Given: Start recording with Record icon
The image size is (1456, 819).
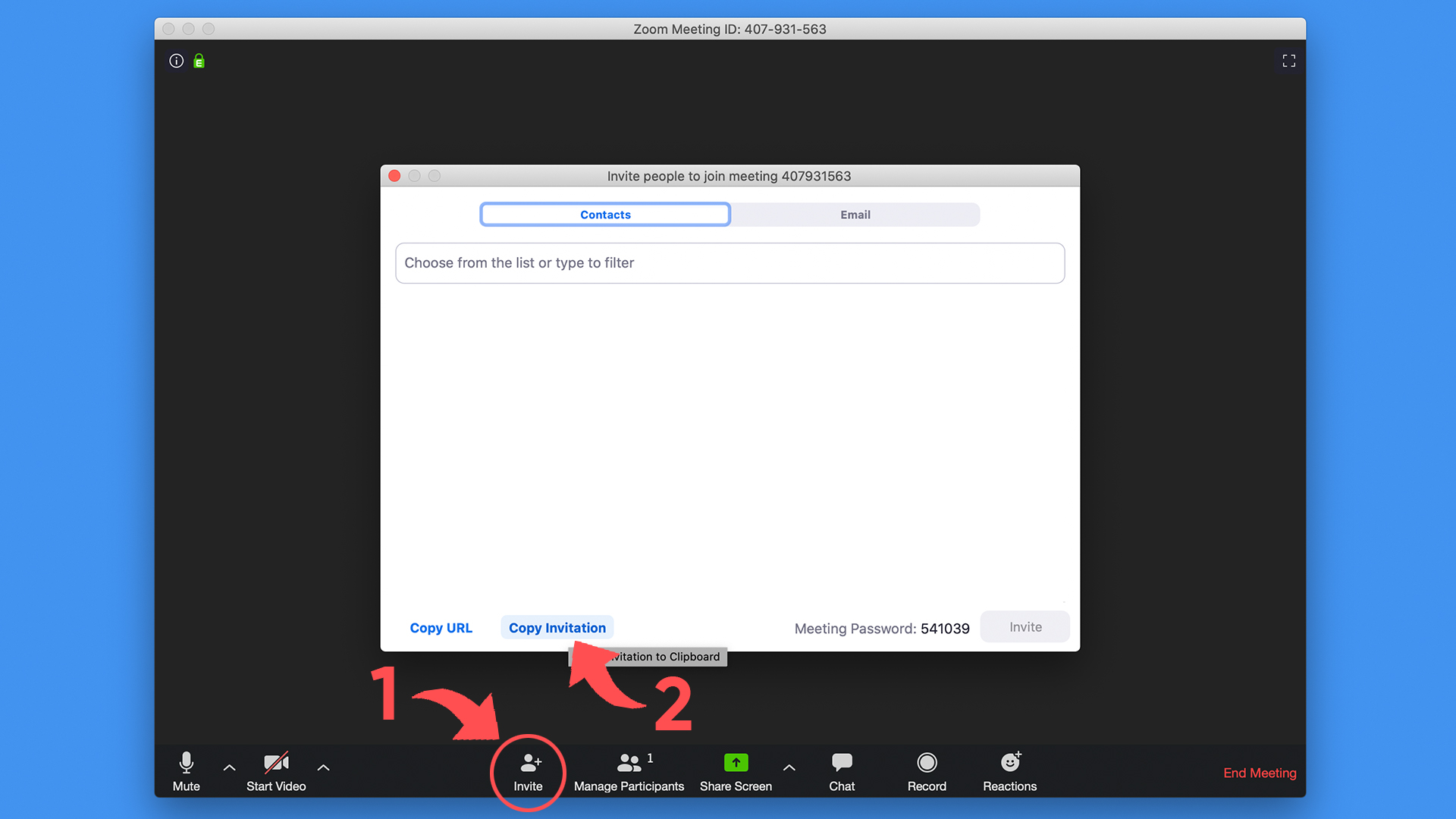Looking at the screenshot, I should [927, 763].
